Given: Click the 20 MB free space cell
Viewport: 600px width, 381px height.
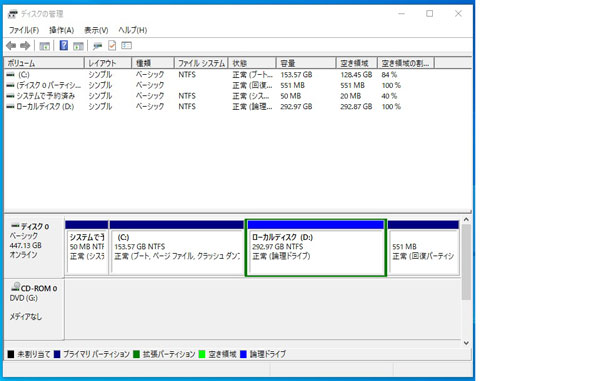Looking at the screenshot, I should click(351, 96).
